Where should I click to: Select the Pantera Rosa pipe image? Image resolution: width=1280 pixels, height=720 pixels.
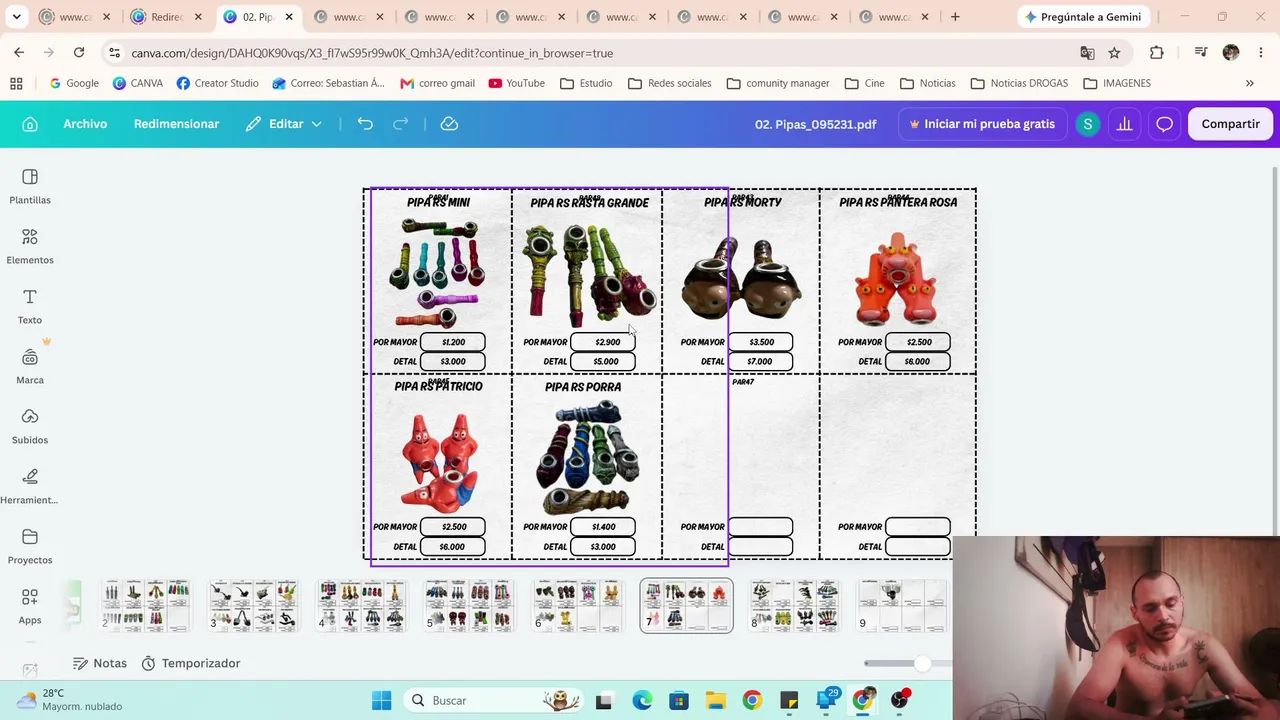tap(896, 278)
